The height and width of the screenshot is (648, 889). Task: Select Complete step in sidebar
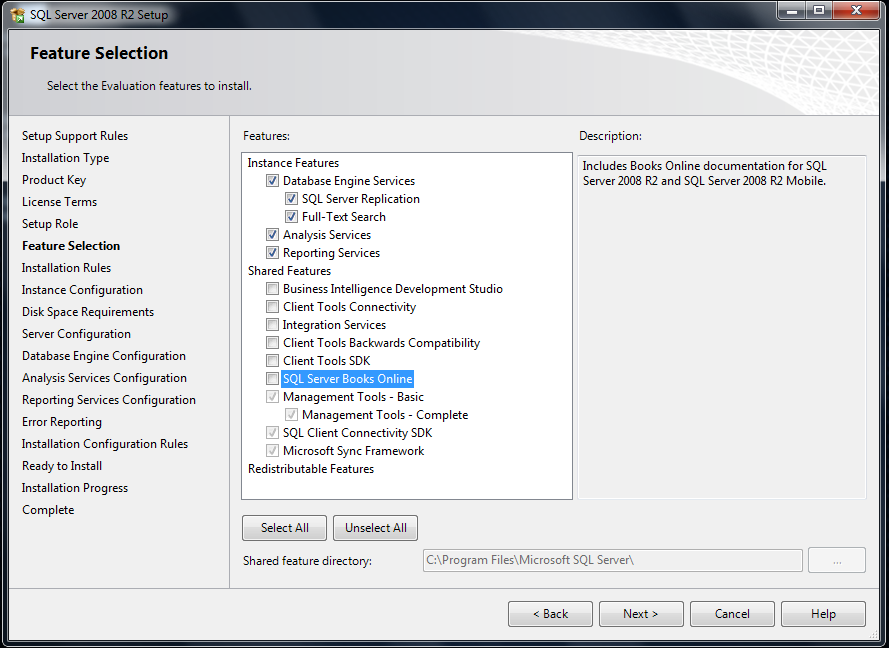(48, 510)
